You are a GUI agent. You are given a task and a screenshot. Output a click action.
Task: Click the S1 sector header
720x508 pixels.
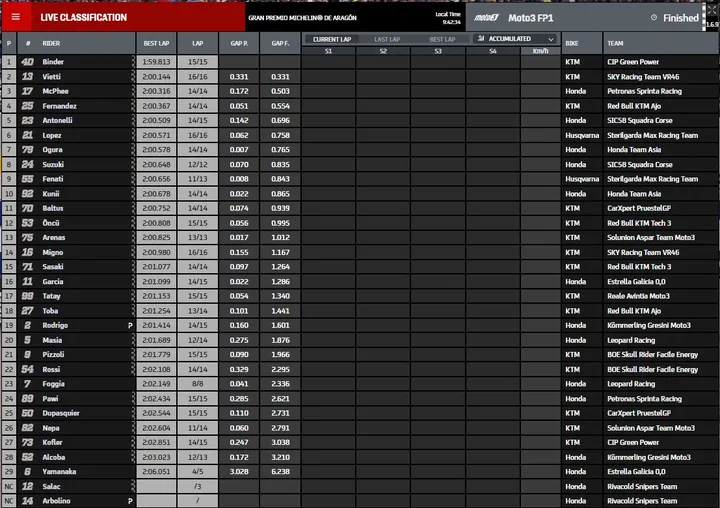click(x=328, y=51)
